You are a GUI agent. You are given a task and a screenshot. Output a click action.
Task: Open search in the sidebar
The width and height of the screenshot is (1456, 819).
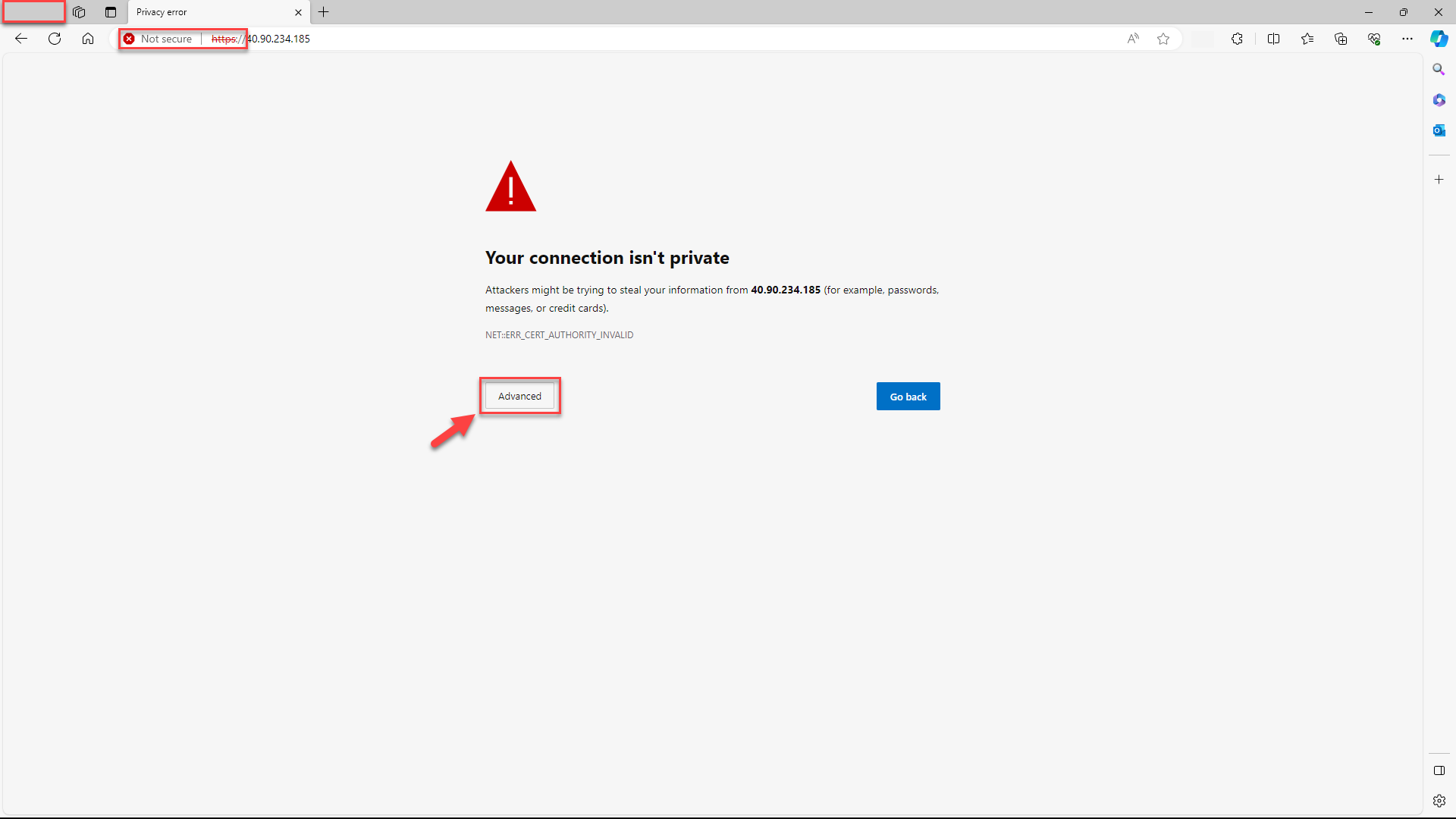[x=1439, y=69]
